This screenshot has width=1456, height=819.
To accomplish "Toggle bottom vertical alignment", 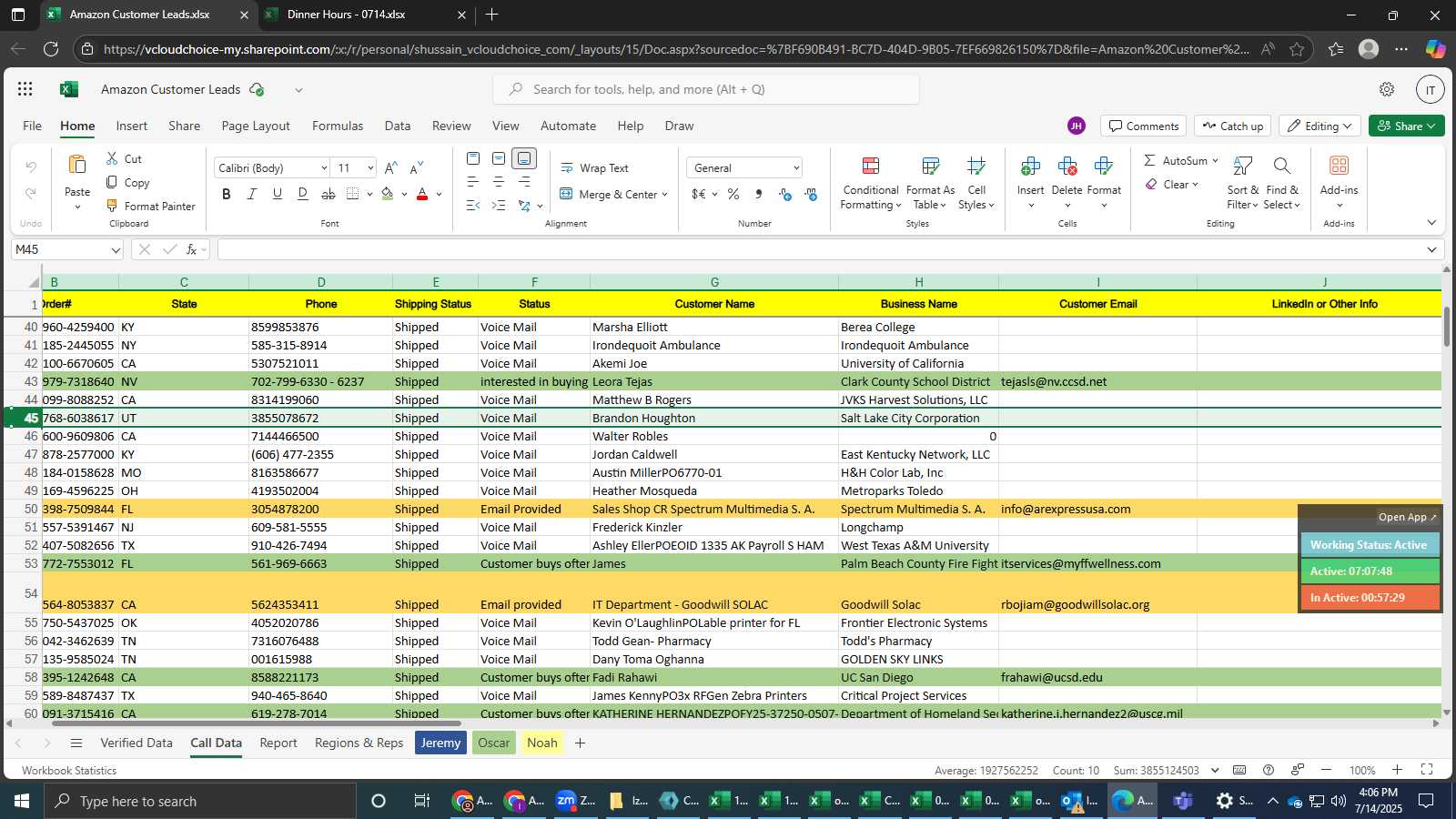I will [x=524, y=158].
